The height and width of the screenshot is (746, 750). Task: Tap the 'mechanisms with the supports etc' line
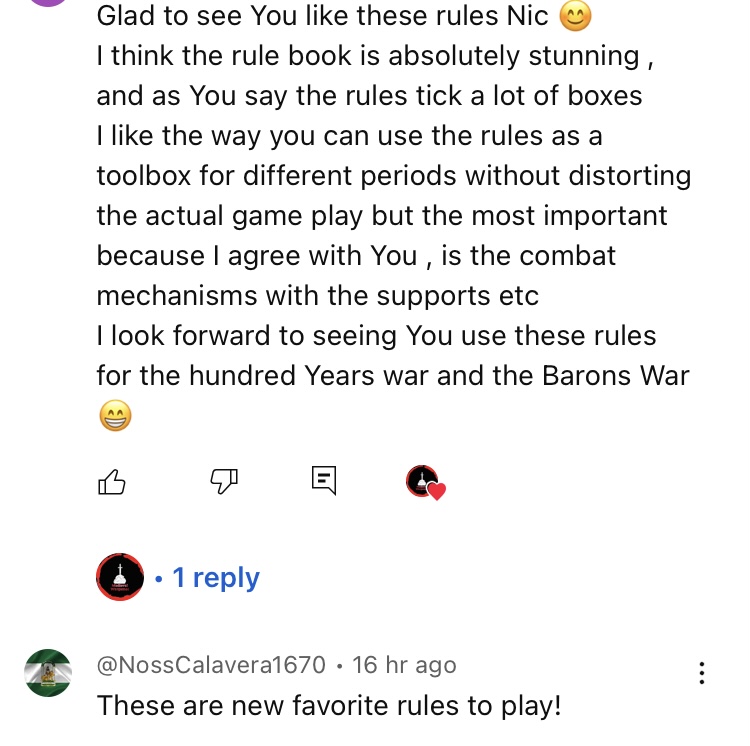click(318, 296)
